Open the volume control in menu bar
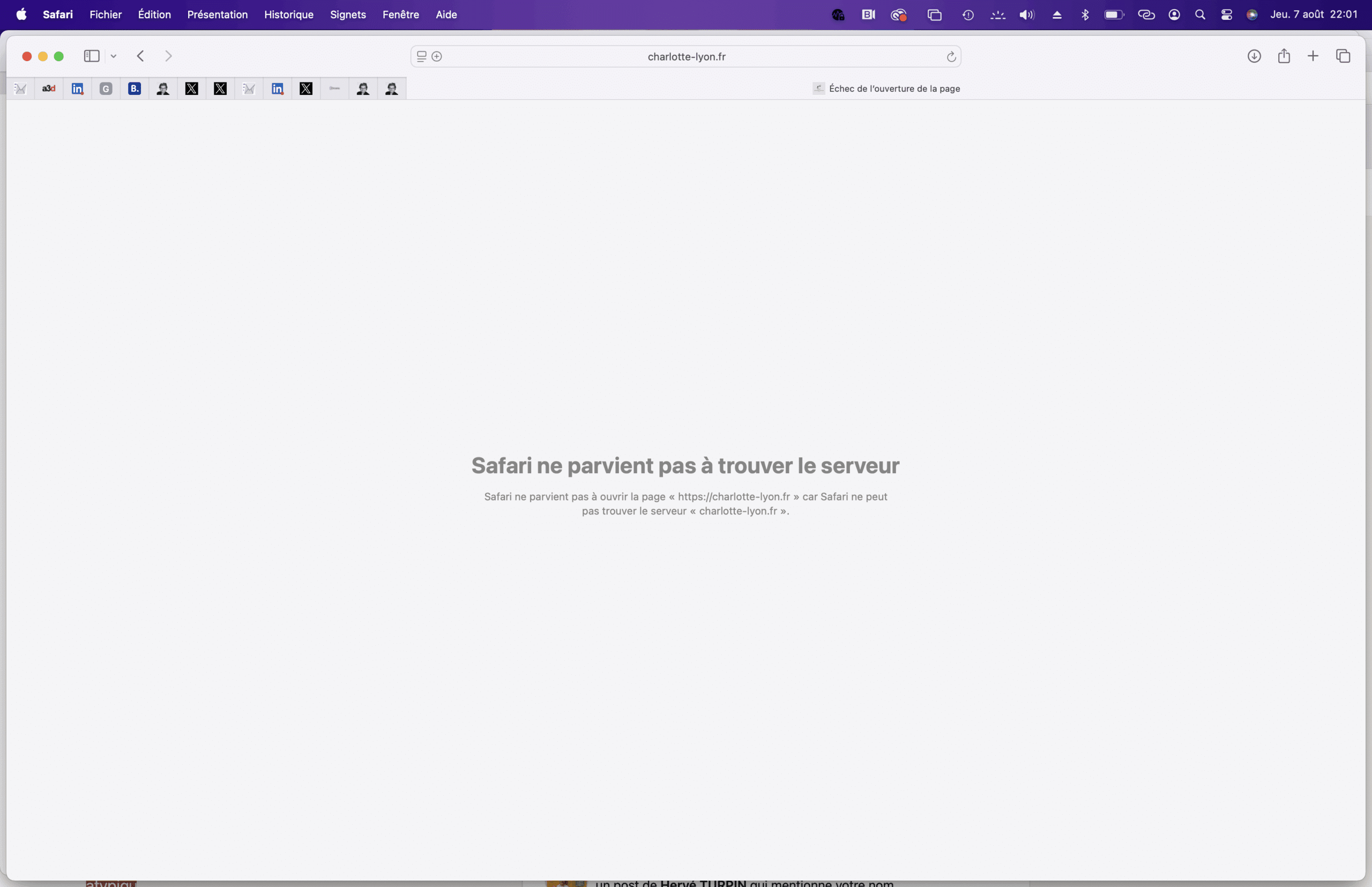This screenshot has width=1372, height=887. click(1026, 14)
